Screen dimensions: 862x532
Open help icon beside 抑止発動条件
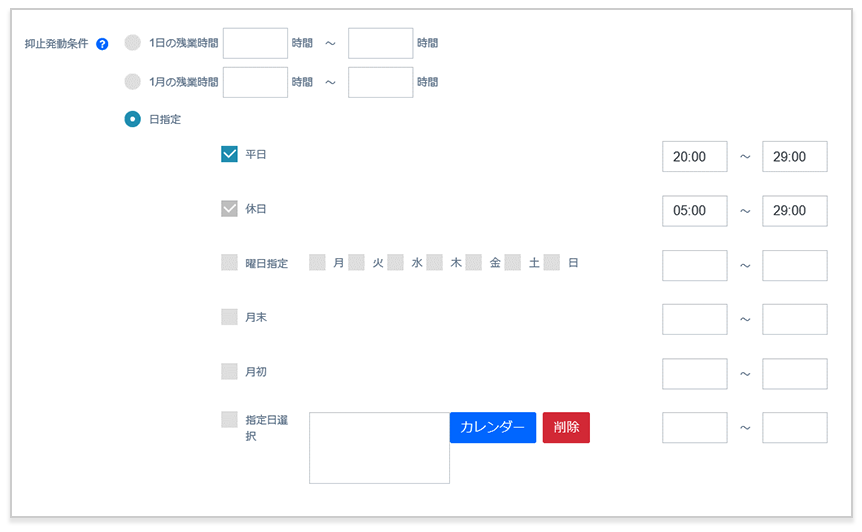(102, 44)
